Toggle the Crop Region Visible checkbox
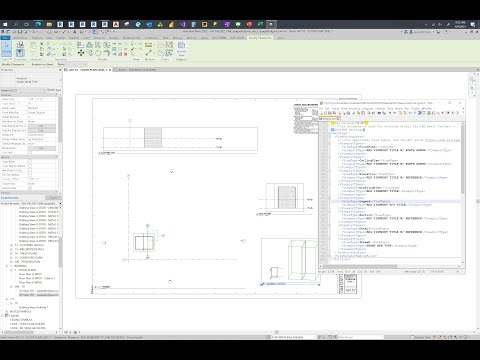The image size is (480, 360). pyautogui.click(x=30, y=166)
